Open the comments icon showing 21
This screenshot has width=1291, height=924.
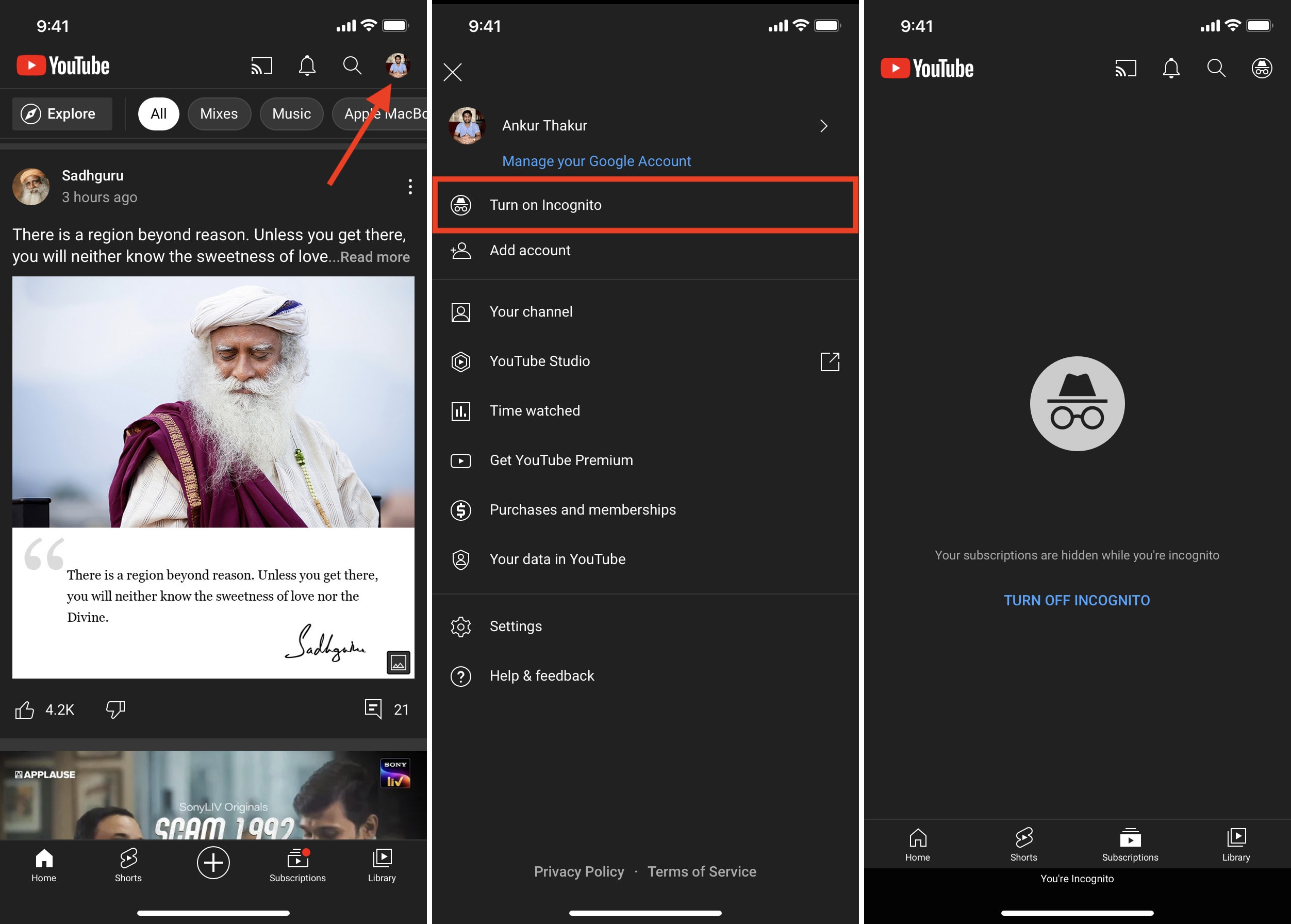point(373,709)
